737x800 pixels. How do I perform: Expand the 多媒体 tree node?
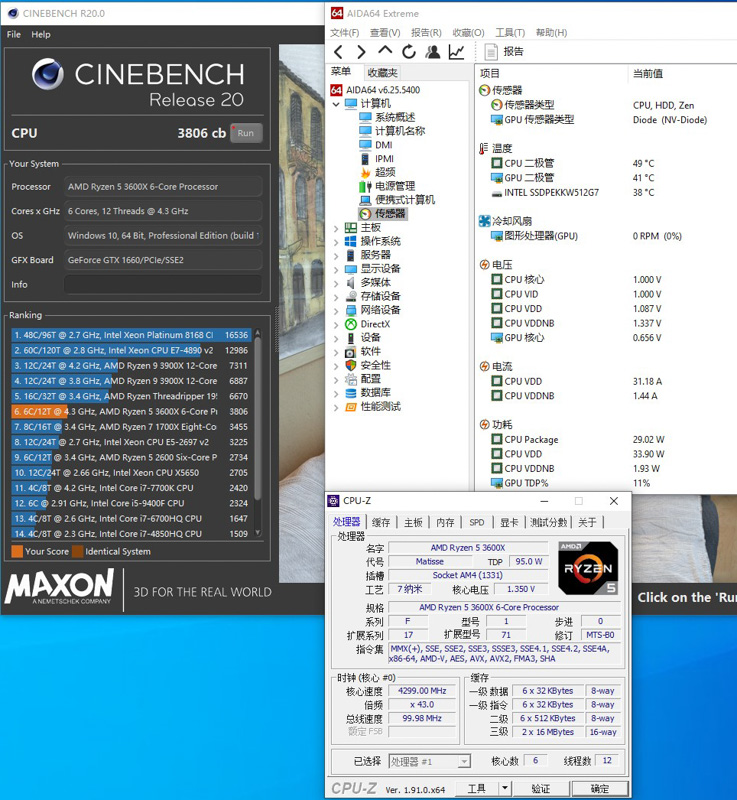(x=336, y=283)
